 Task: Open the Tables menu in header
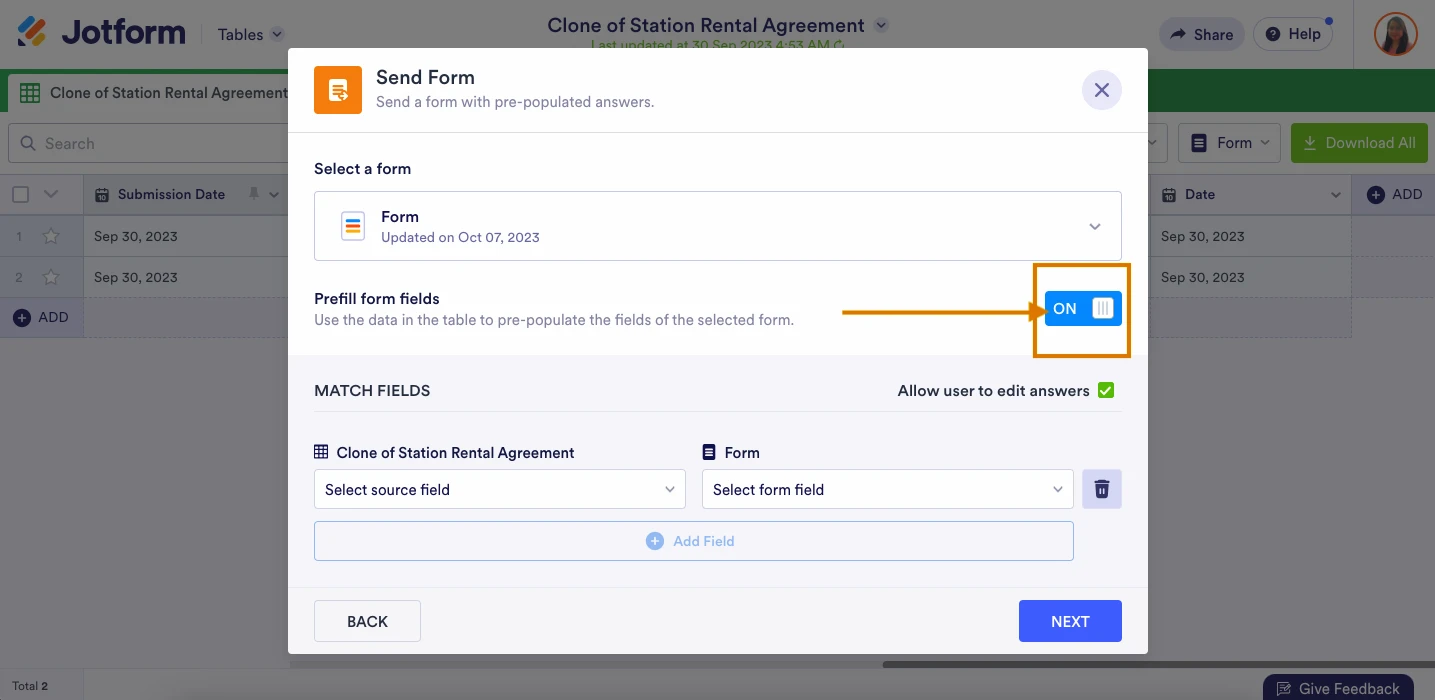[250, 34]
